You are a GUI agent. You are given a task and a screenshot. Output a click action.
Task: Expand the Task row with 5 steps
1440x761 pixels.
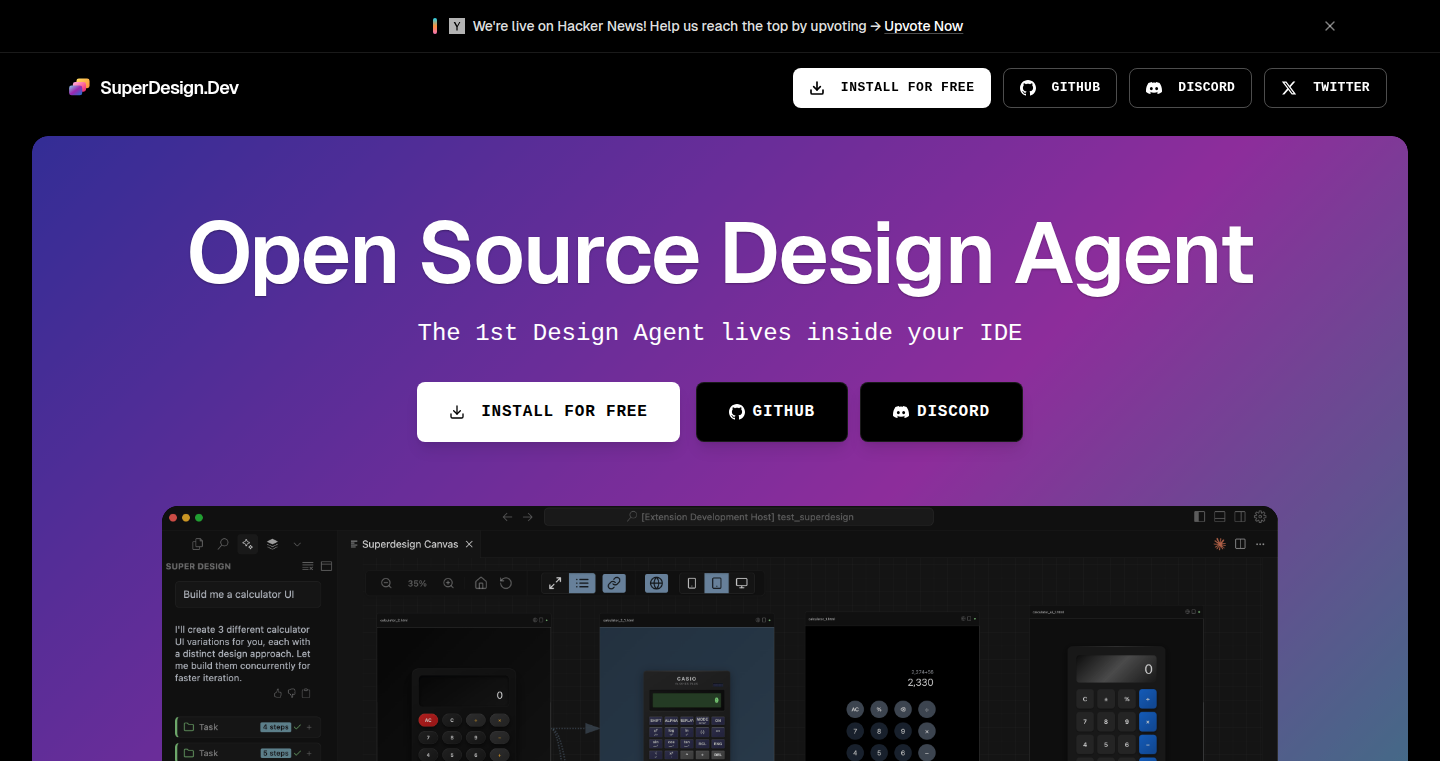248,753
